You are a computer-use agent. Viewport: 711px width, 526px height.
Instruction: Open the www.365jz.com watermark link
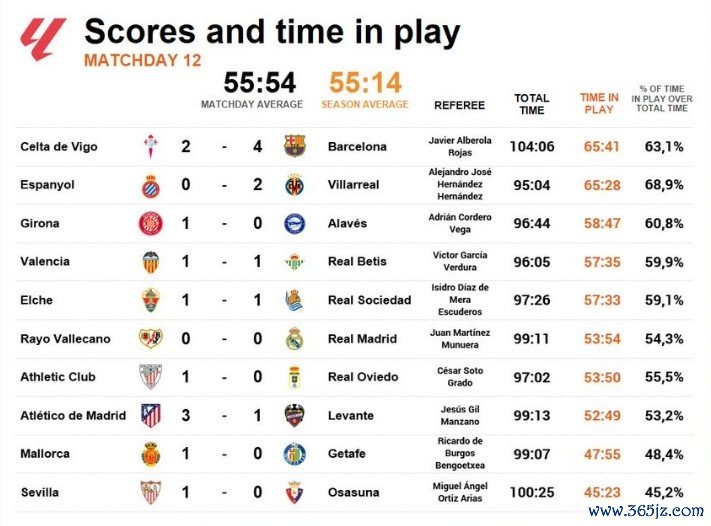(645, 511)
